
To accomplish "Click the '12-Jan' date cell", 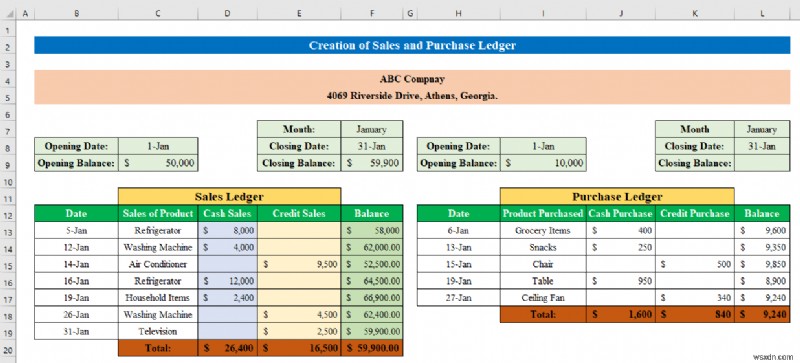I will click(x=77, y=247).
